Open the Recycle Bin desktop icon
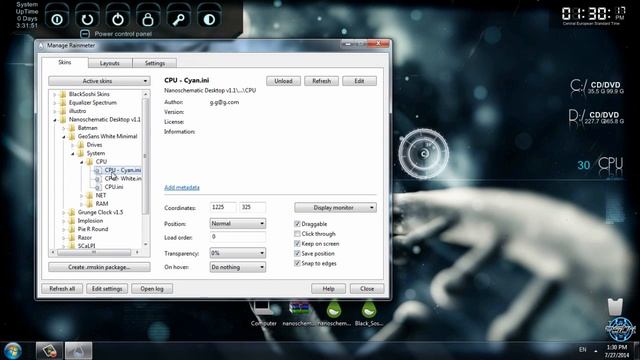 (x=615, y=307)
